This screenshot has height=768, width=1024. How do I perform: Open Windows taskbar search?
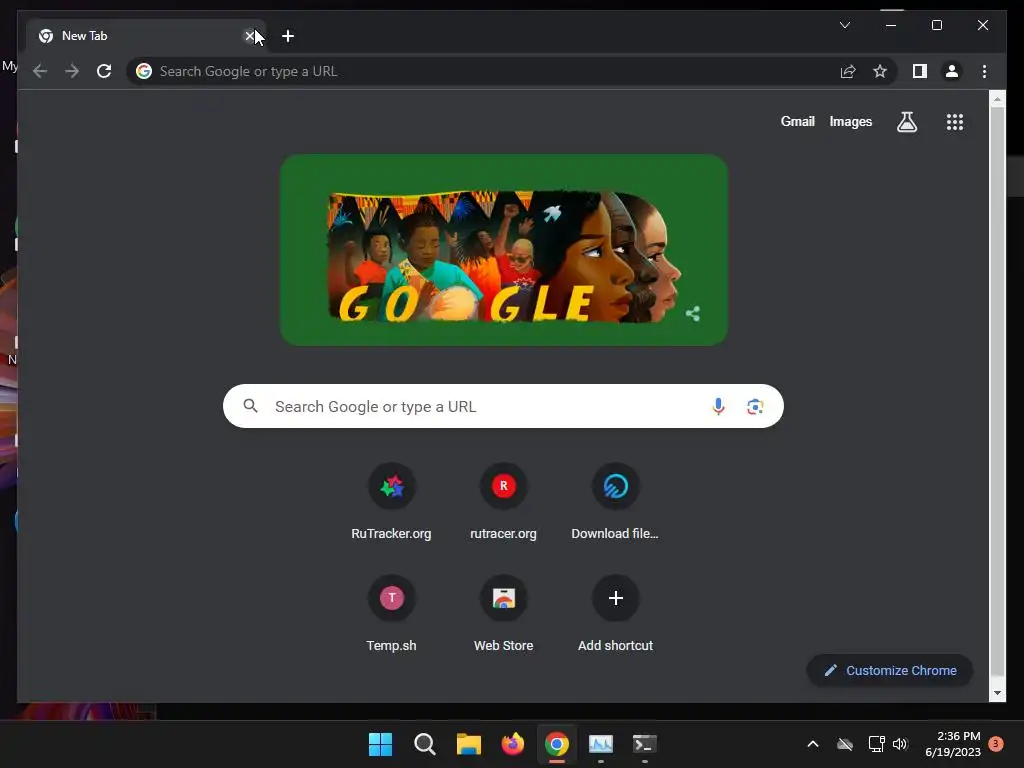pyautogui.click(x=424, y=744)
